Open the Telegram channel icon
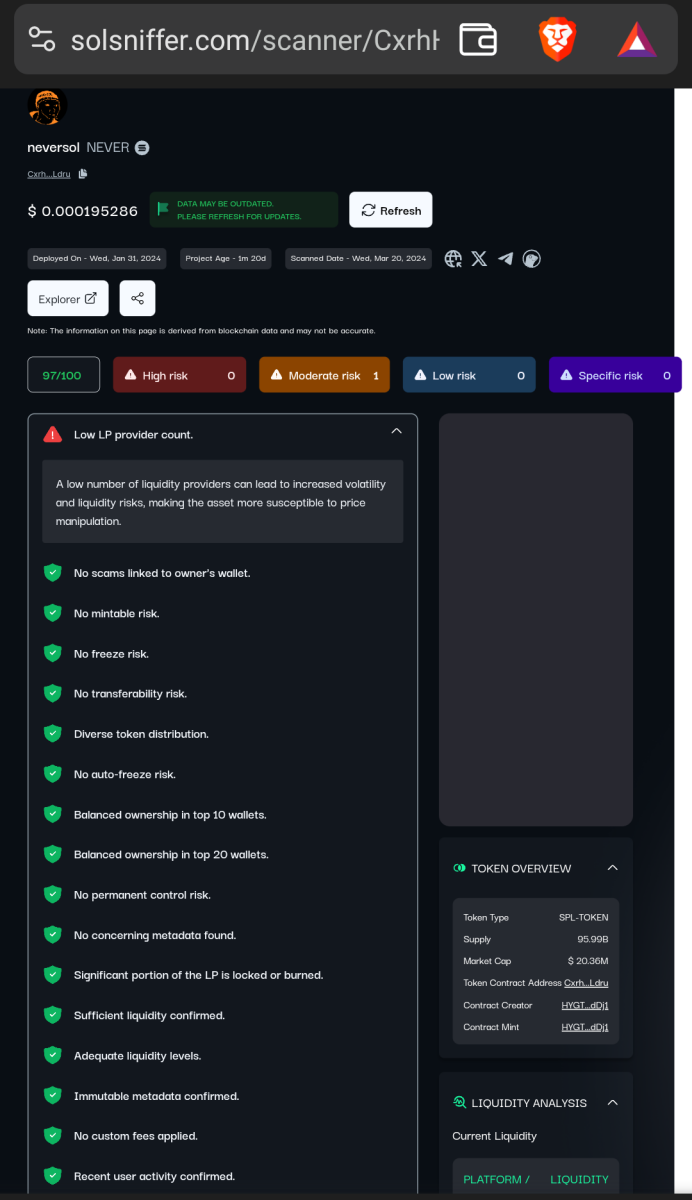The image size is (692, 1200). click(505, 258)
